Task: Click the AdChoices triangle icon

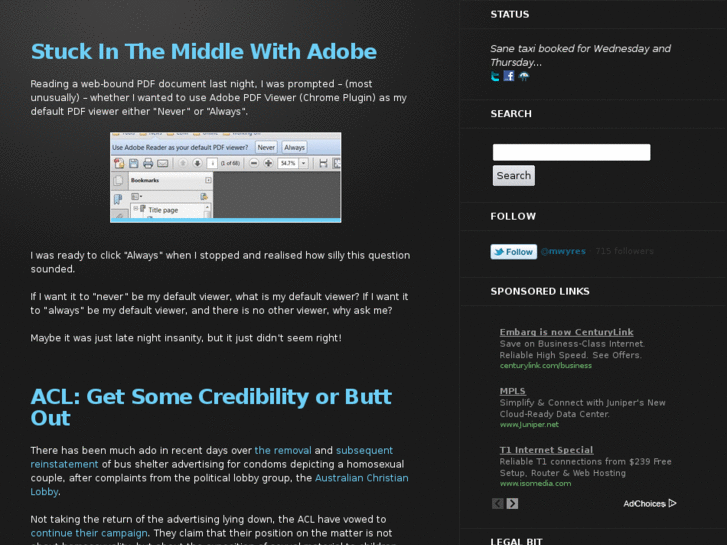Action: [x=673, y=503]
